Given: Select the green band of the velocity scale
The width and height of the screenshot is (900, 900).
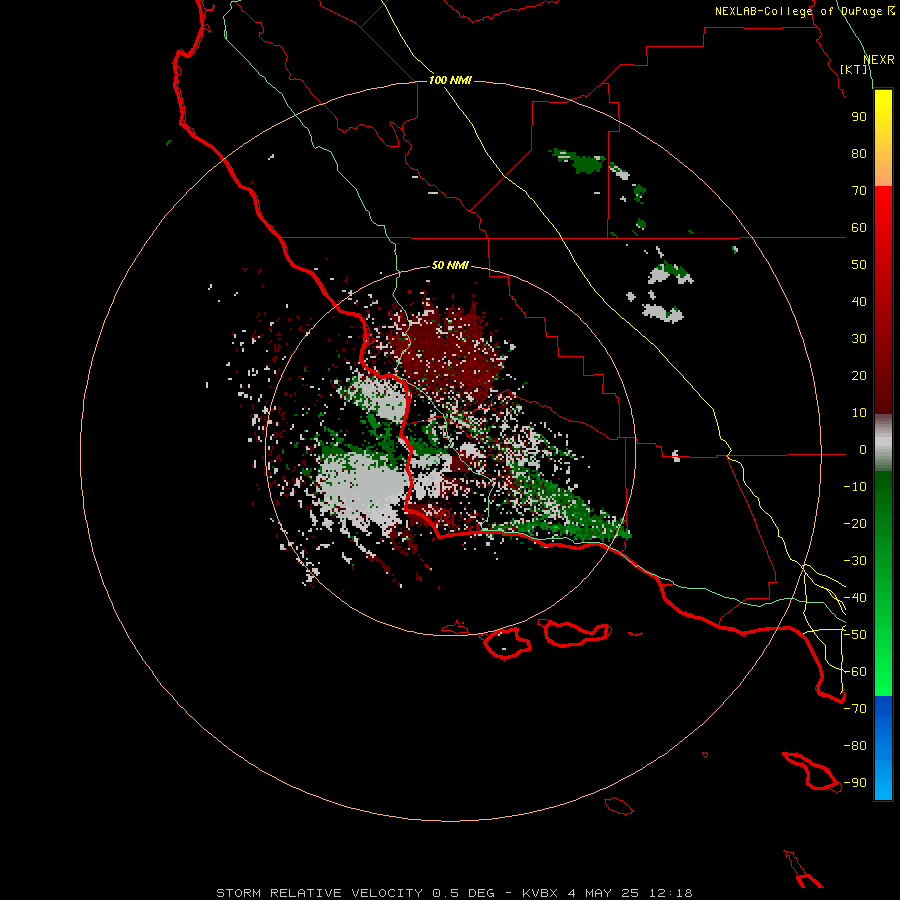Looking at the screenshot, I should [883, 583].
